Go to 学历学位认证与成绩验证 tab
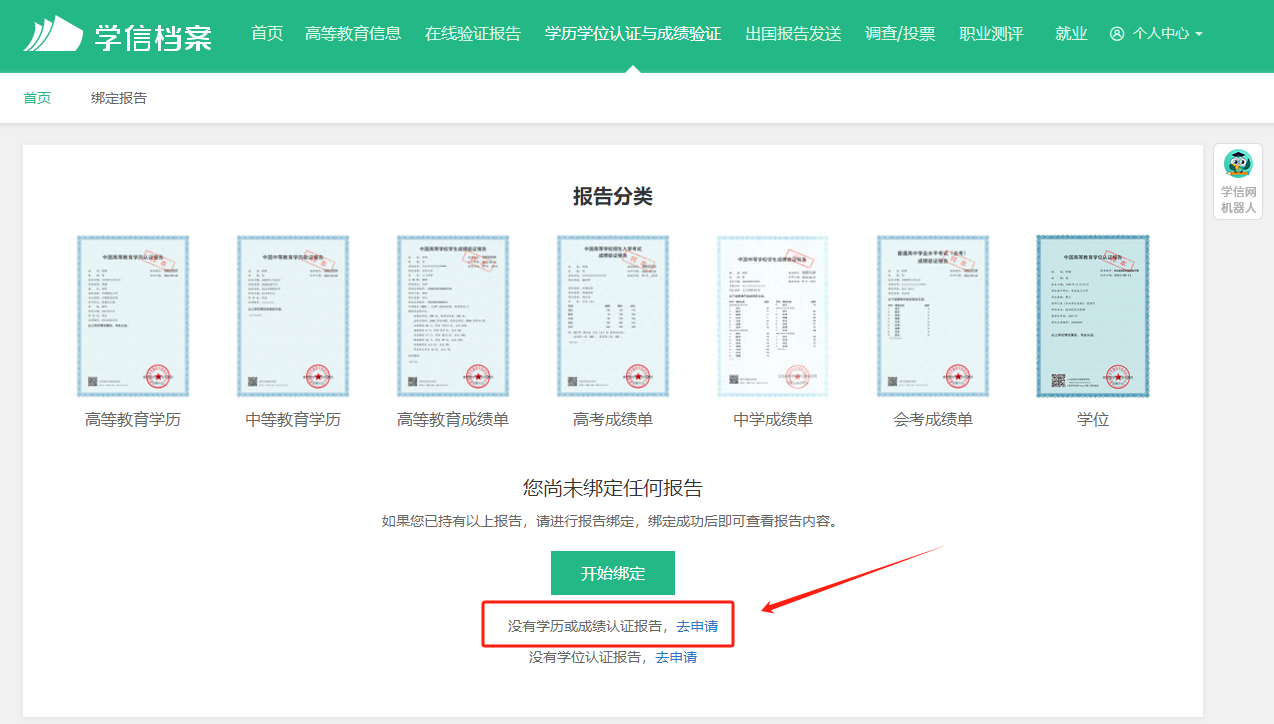 (633, 34)
